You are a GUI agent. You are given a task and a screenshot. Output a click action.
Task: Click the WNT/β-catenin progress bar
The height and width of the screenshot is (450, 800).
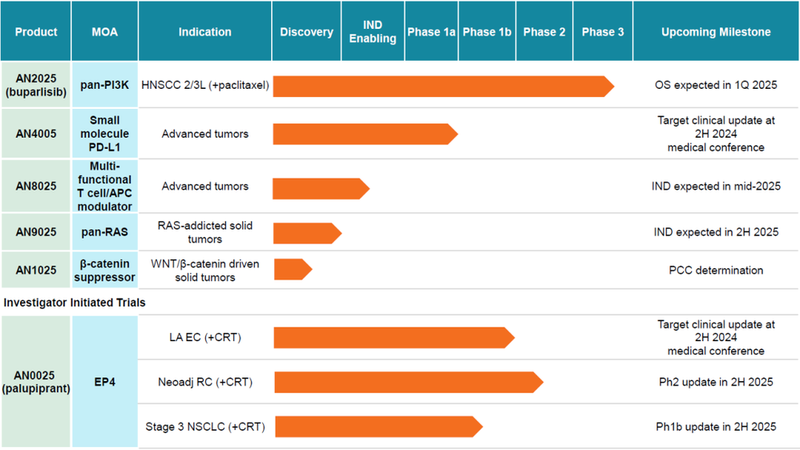tap(292, 269)
